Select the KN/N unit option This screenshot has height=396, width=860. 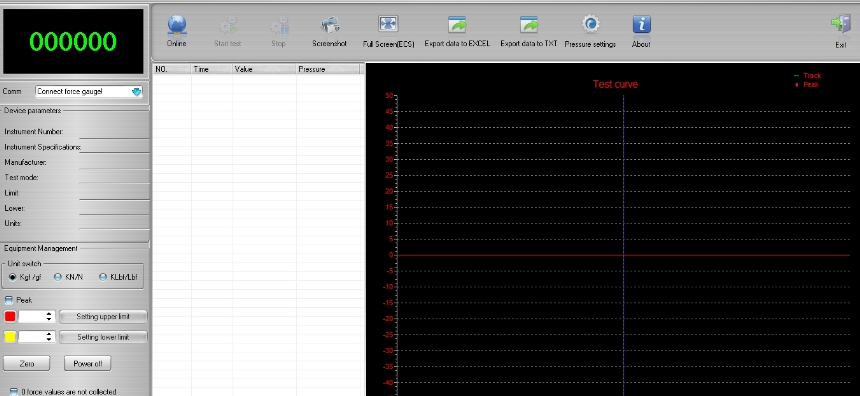[58, 277]
